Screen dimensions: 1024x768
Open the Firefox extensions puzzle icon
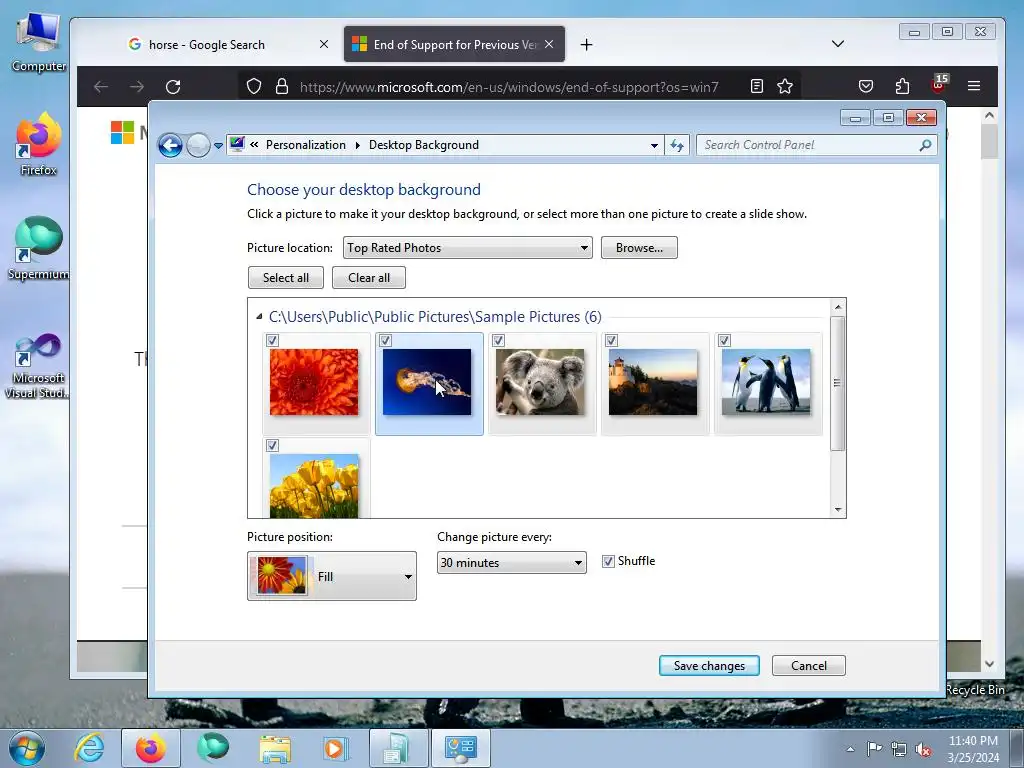coord(902,86)
